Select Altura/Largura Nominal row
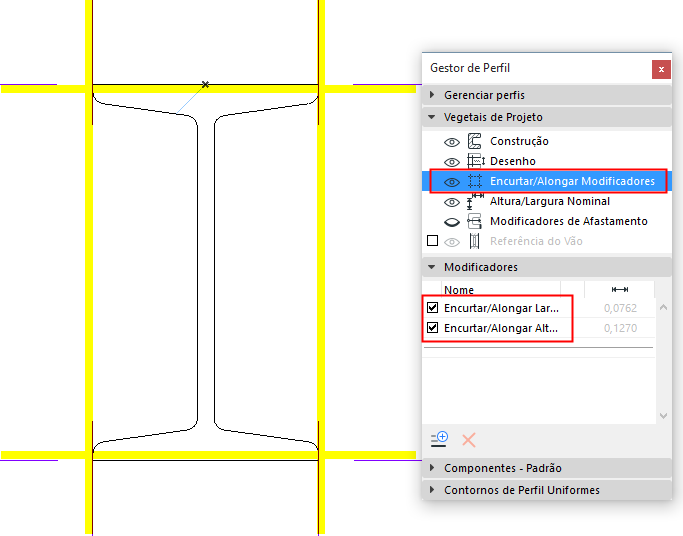Image resolution: width=683 pixels, height=536 pixels. coord(547,201)
